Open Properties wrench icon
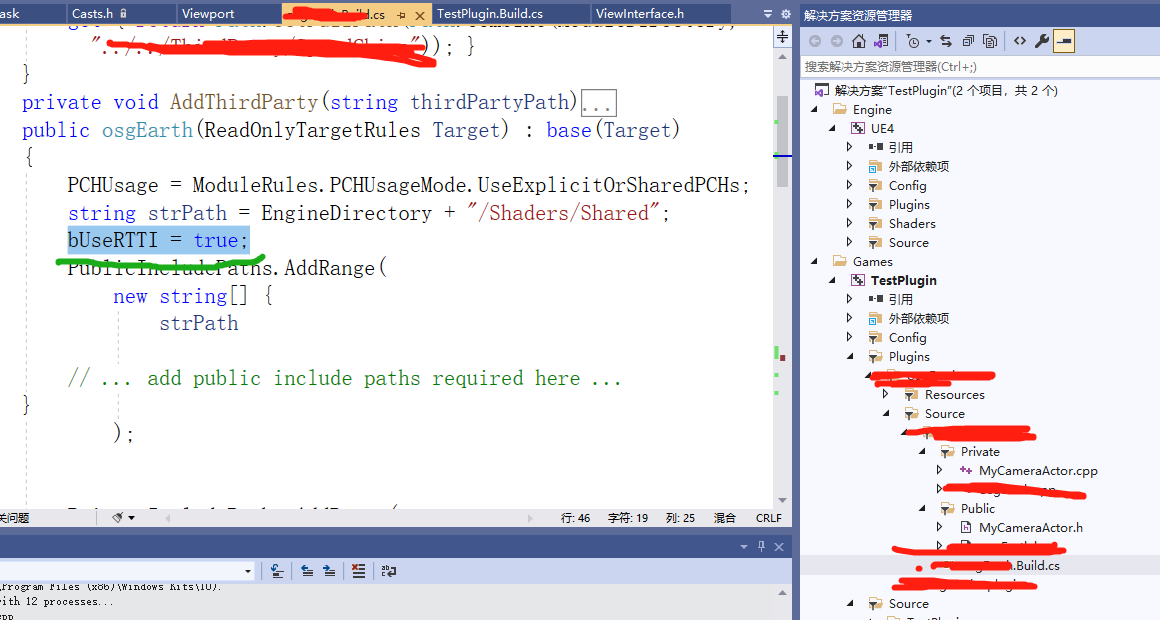The image size is (1160, 620). click(x=1042, y=41)
